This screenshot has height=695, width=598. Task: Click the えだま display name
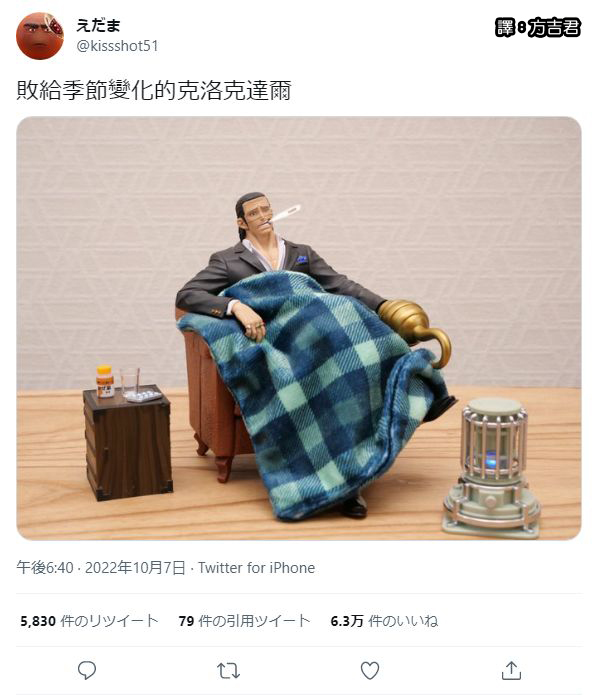[98, 26]
